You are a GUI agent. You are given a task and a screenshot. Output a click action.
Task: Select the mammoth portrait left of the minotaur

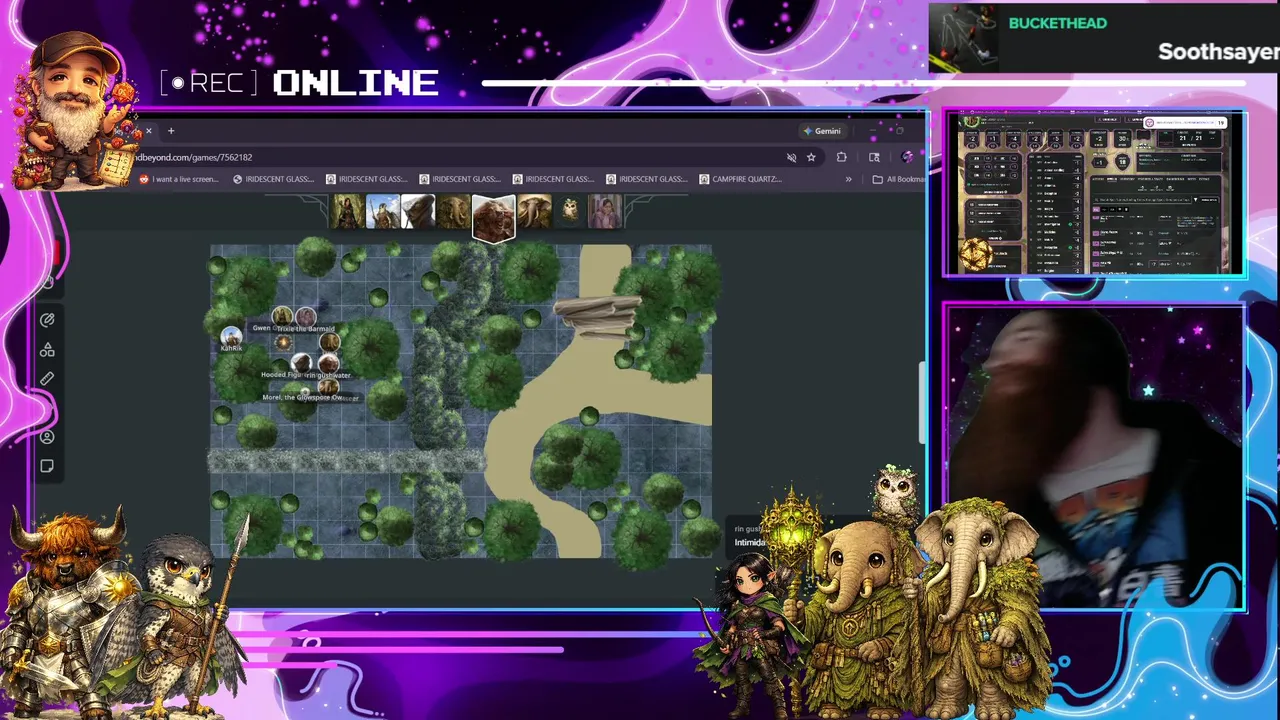coord(454,211)
